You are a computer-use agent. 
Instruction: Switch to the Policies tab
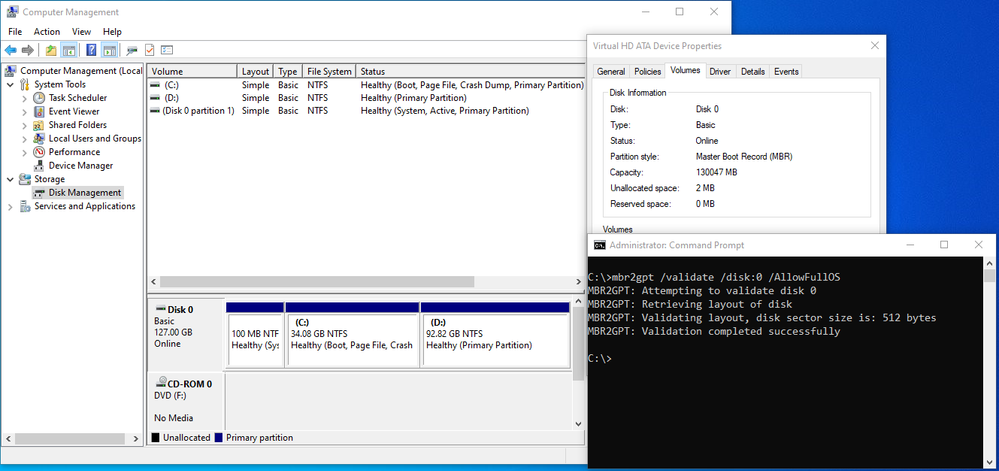click(647, 71)
